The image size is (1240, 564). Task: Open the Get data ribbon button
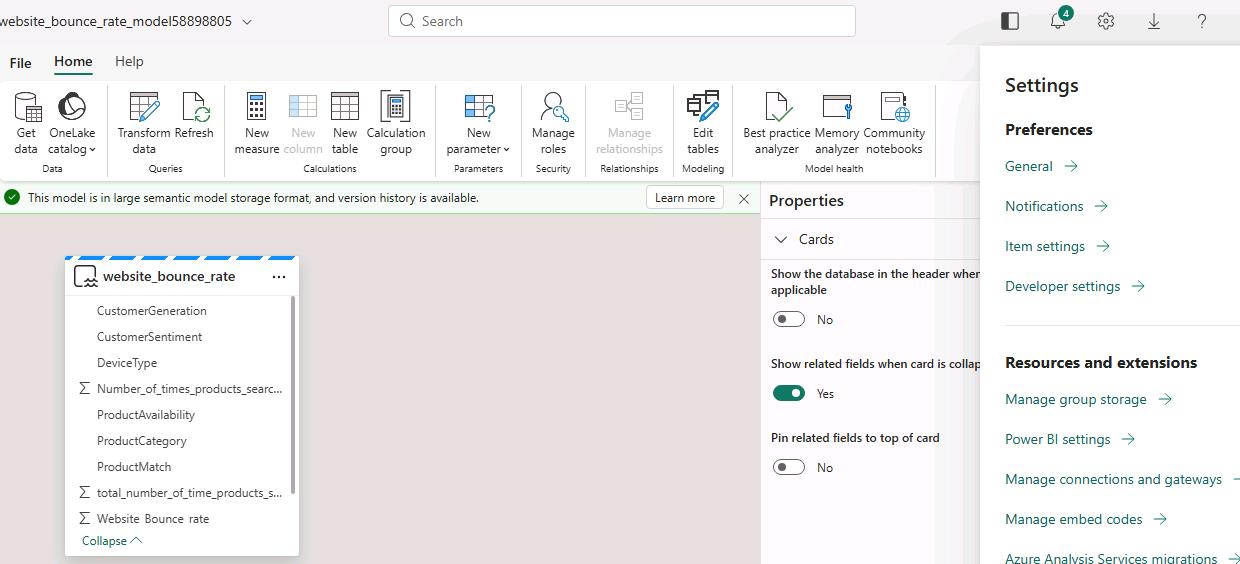coord(26,123)
